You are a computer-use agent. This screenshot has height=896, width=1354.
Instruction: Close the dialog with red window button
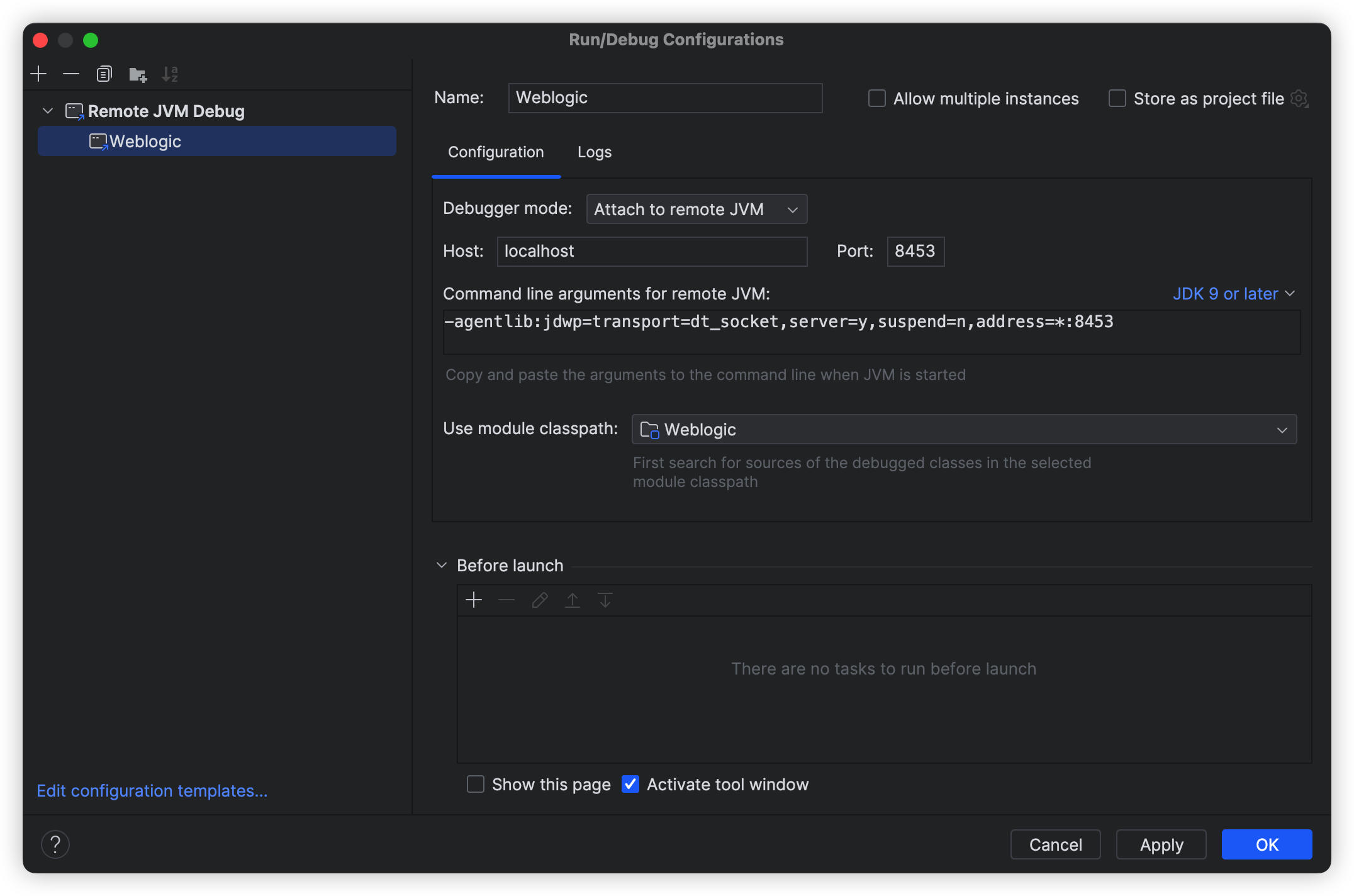pos(40,40)
